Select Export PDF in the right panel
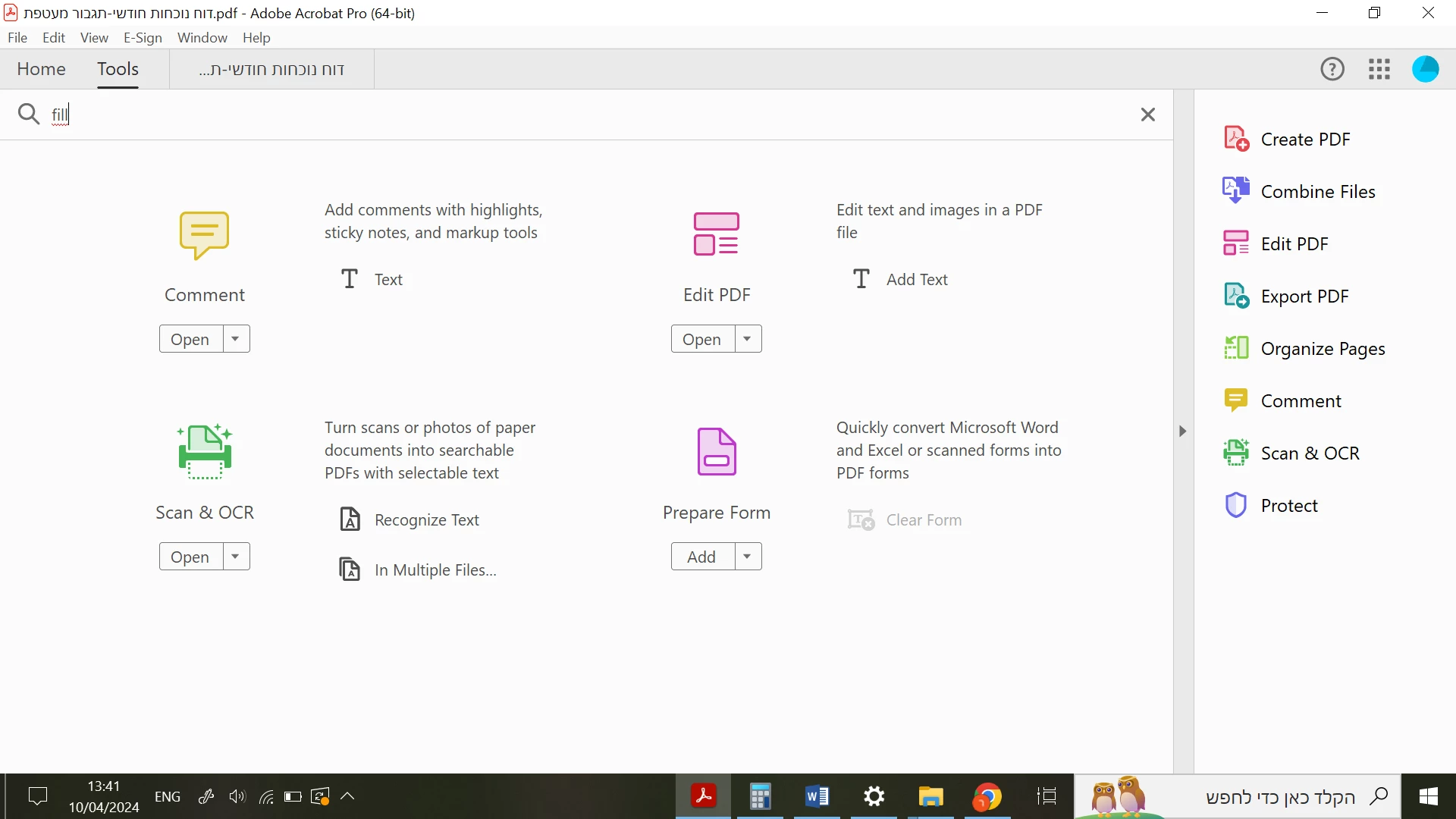The image size is (1456, 819). [1304, 297]
